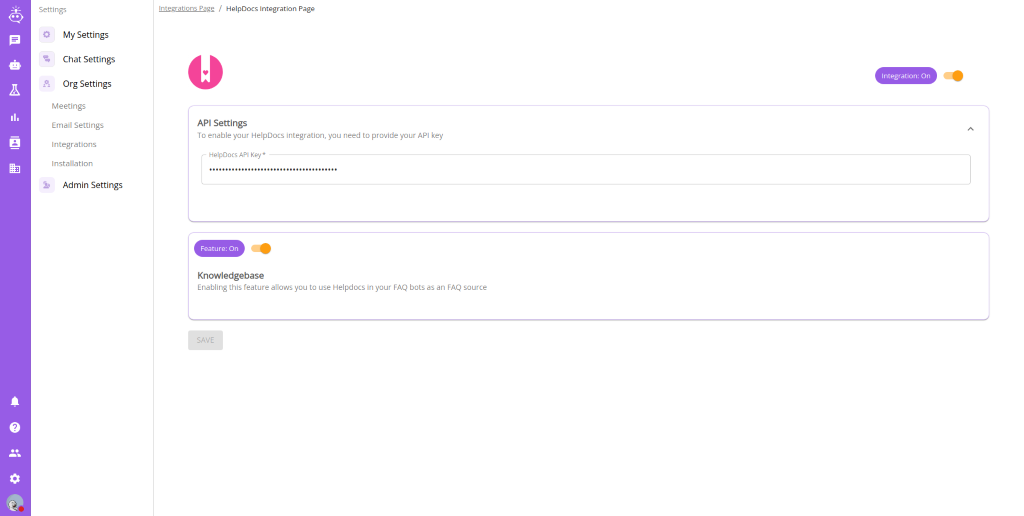
Task: Click the SAVE button
Action: point(206,340)
